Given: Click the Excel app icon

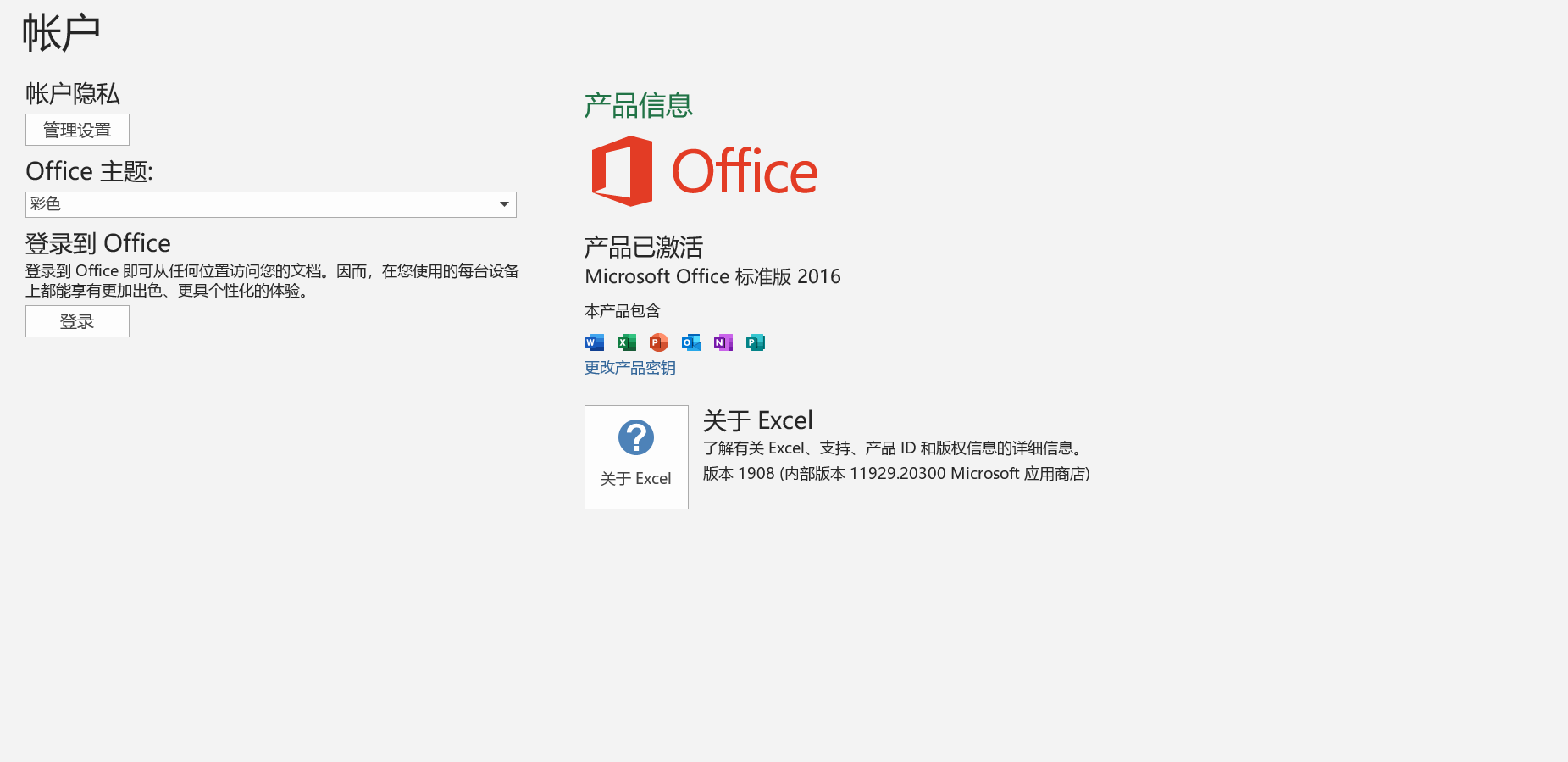Looking at the screenshot, I should click(x=627, y=342).
